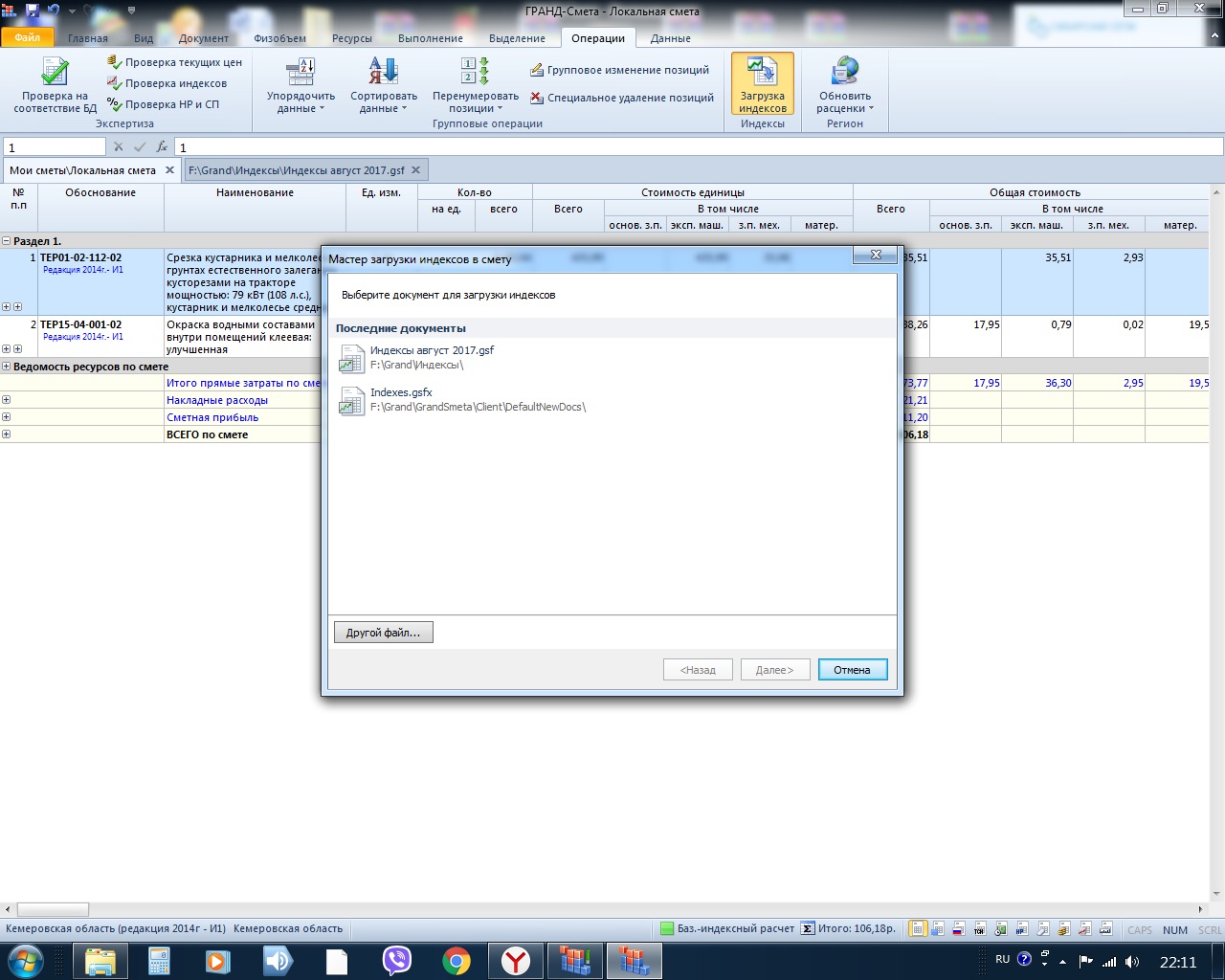
Task: Click the save icon in the title bar
Action: coord(33,11)
